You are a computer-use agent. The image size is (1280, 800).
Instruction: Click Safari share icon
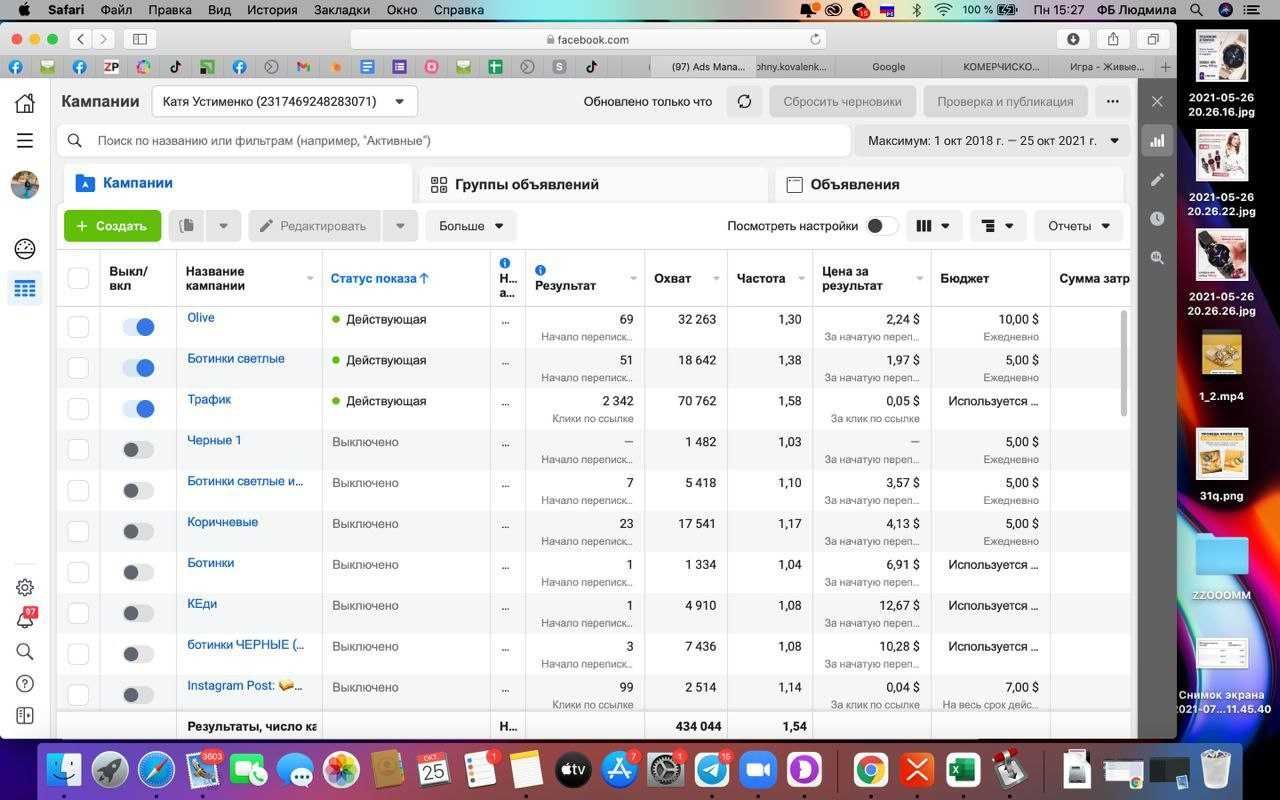click(x=1113, y=39)
